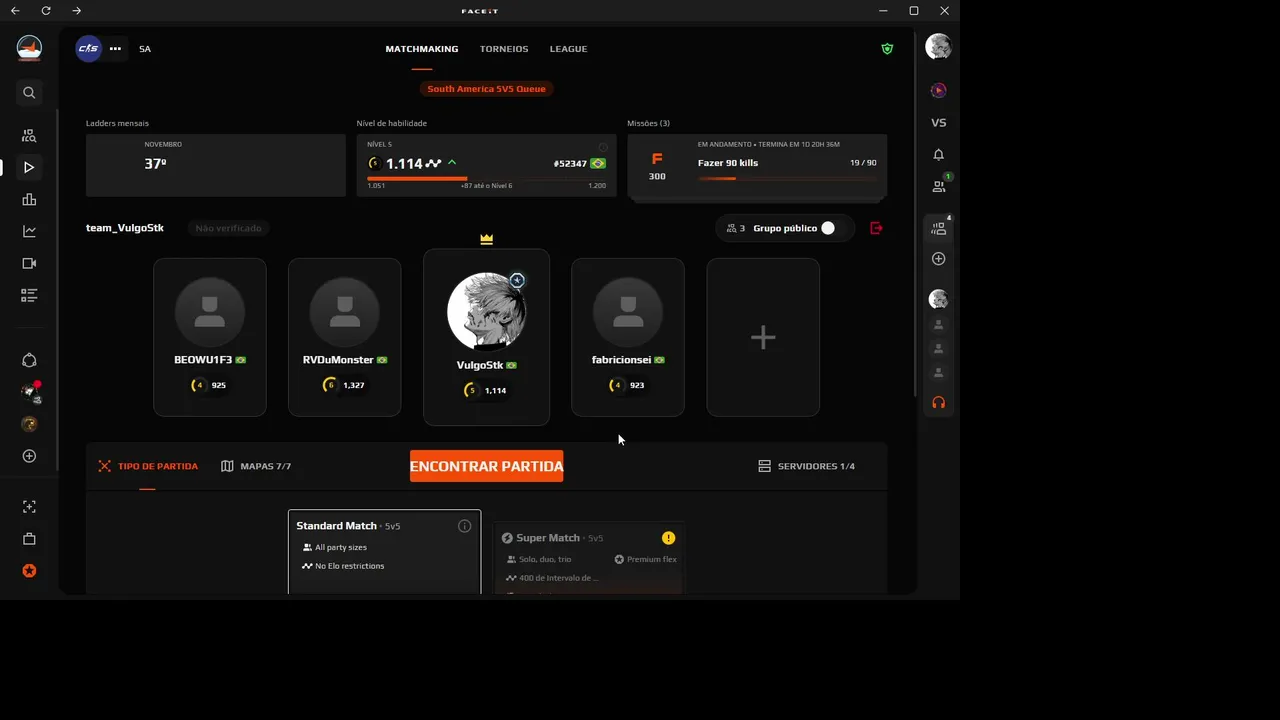Open the brown round club avatar in sidebar

(x=29, y=424)
